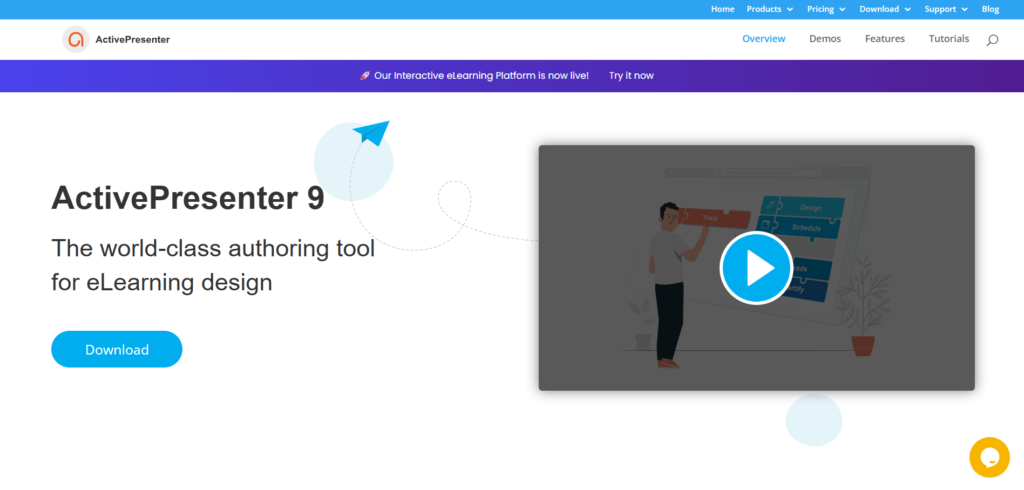Expand the Download dropdown in the top bar
This screenshot has height=490, width=1024.
[x=885, y=9]
